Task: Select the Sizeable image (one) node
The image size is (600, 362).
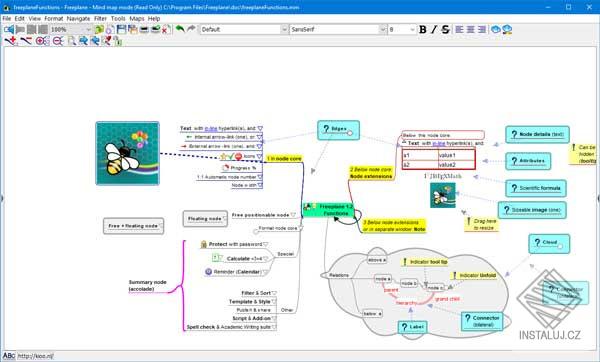Action: coord(532,210)
